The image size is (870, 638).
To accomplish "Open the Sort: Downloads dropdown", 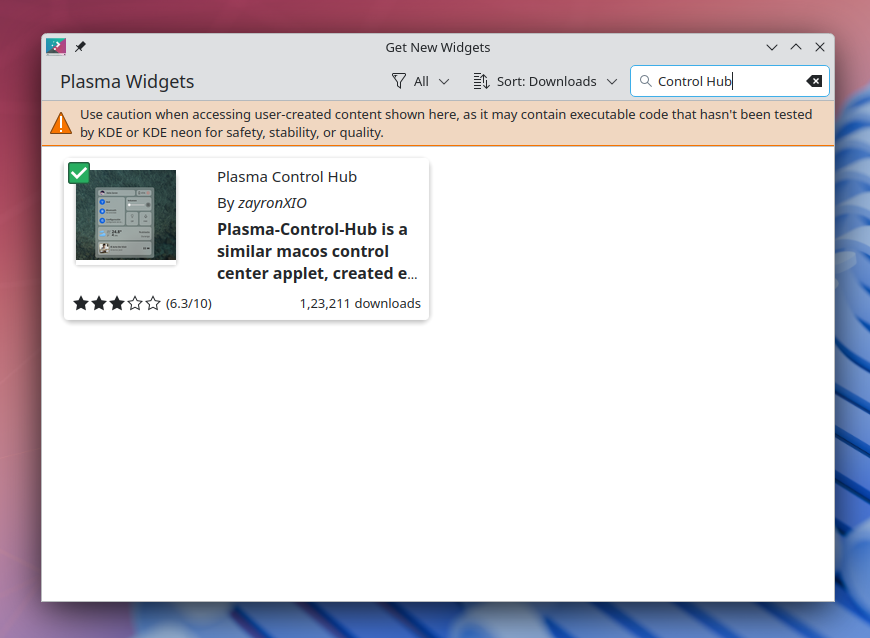I will tap(545, 82).
